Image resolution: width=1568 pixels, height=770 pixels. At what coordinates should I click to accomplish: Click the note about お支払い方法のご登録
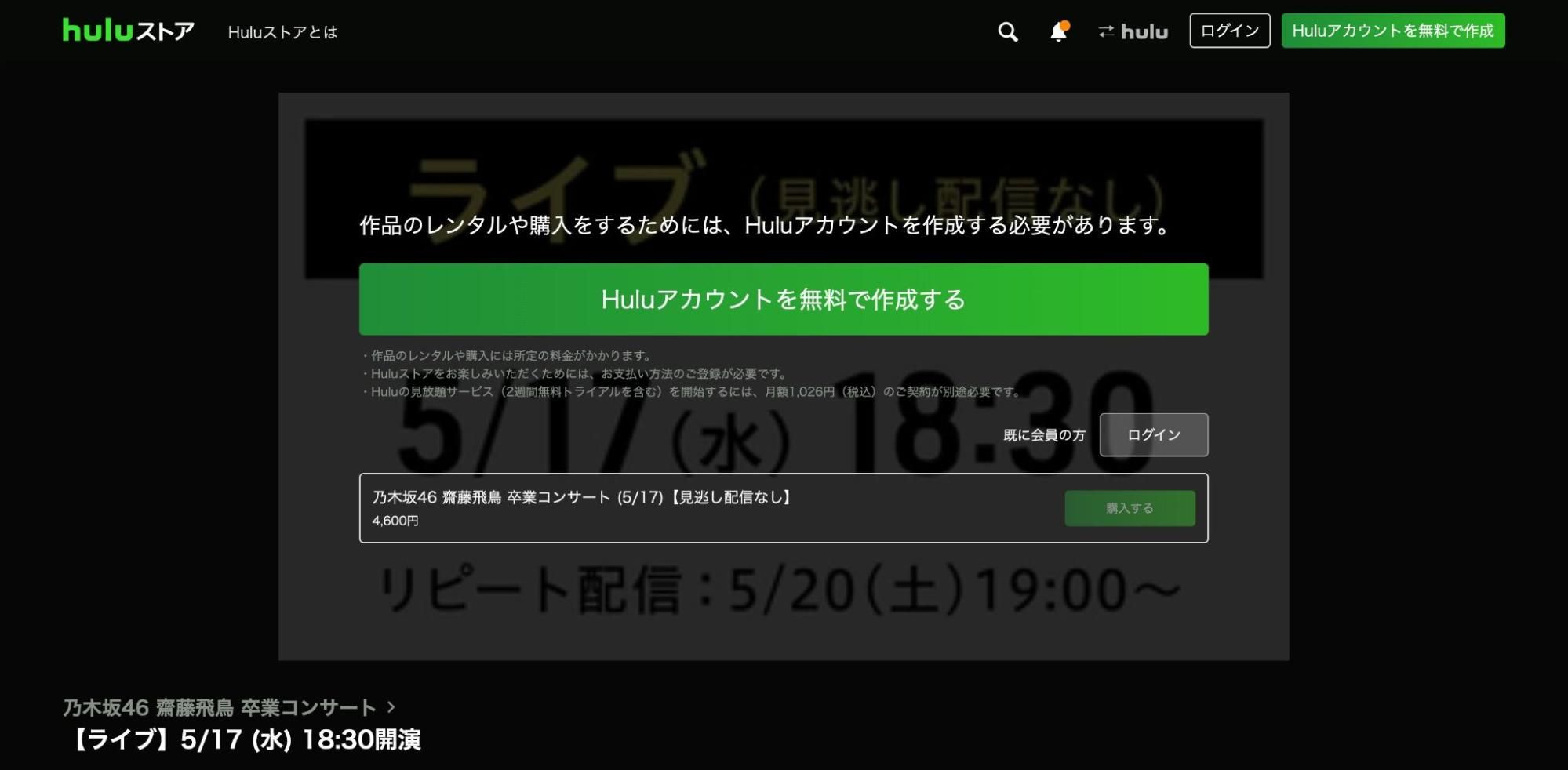point(574,374)
